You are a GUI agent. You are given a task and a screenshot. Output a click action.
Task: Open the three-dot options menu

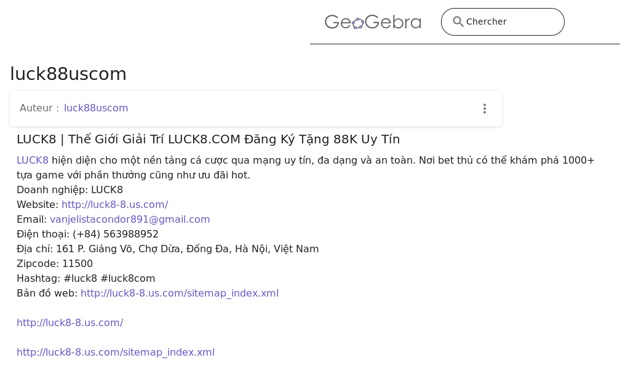(x=484, y=108)
